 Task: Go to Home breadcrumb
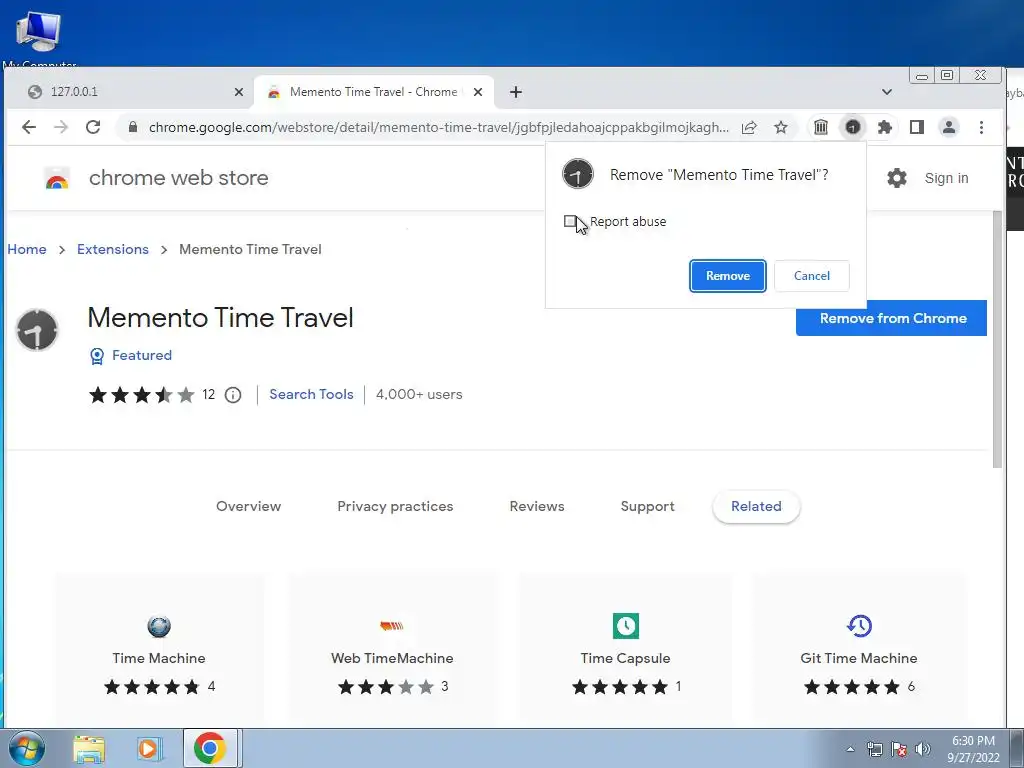pos(27,249)
